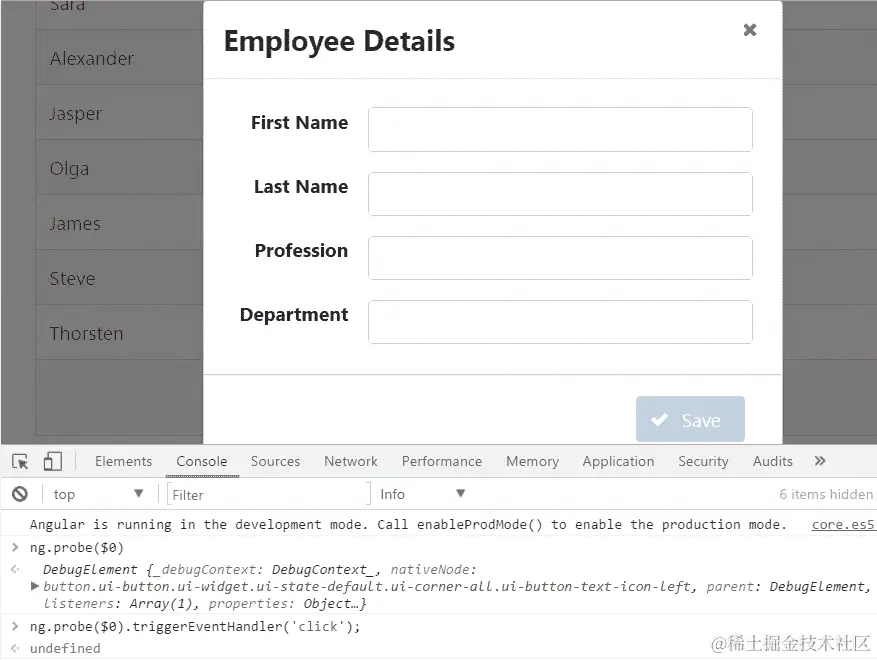
Task: Focus the Department text box
Action: [560, 322]
